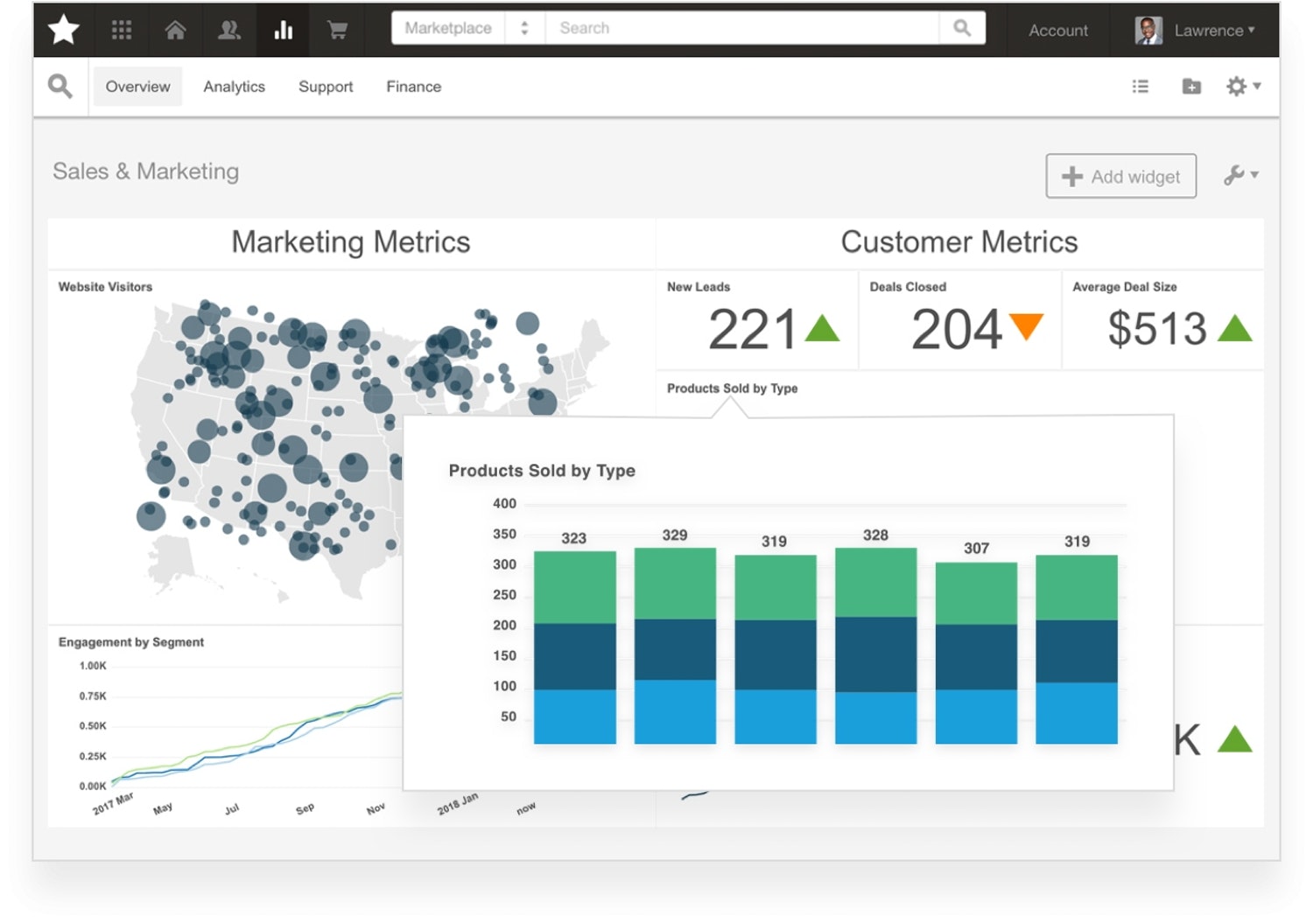Open the apps grid icon

click(x=122, y=31)
